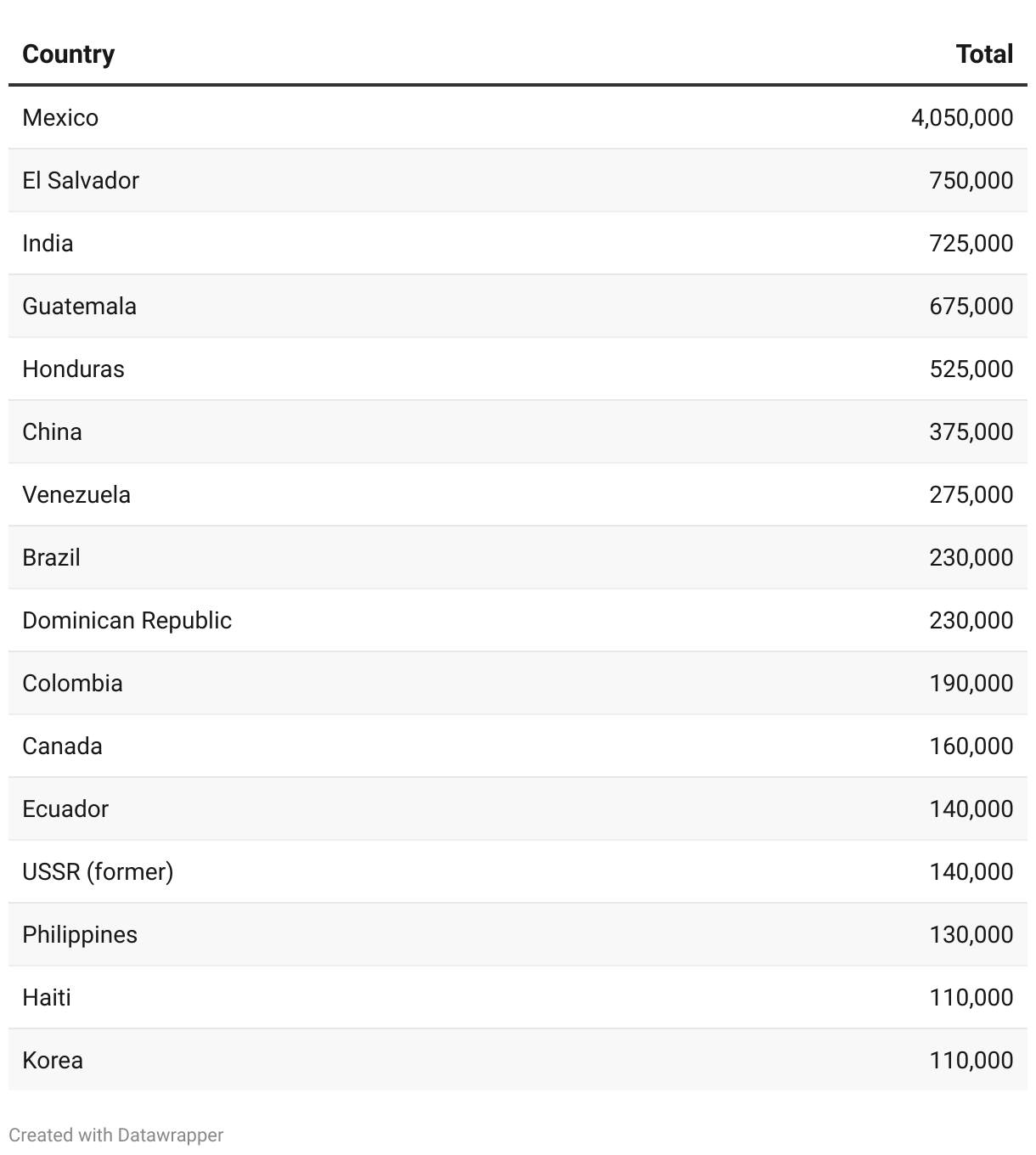The width and height of the screenshot is (1036, 1155).
Task: Click the Brazil row label
Action: pyautogui.click(x=51, y=557)
